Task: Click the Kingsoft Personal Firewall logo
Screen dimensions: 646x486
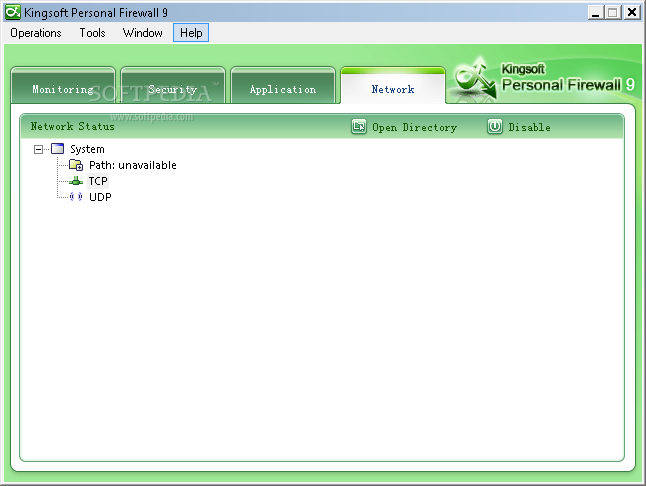Action: (x=545, y=79)
